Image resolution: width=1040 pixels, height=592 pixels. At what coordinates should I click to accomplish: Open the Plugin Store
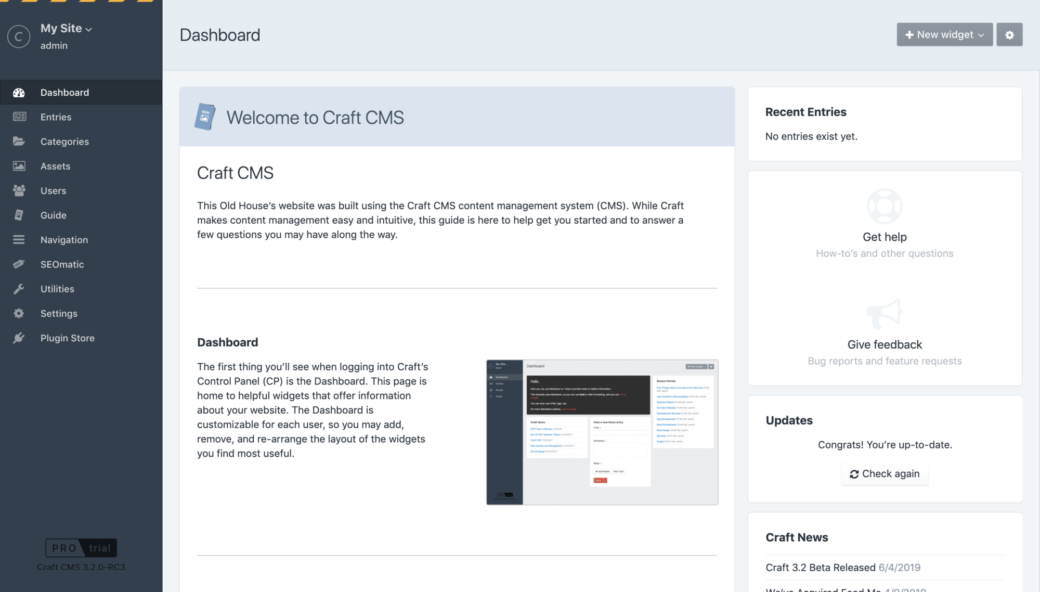[81, 337]
